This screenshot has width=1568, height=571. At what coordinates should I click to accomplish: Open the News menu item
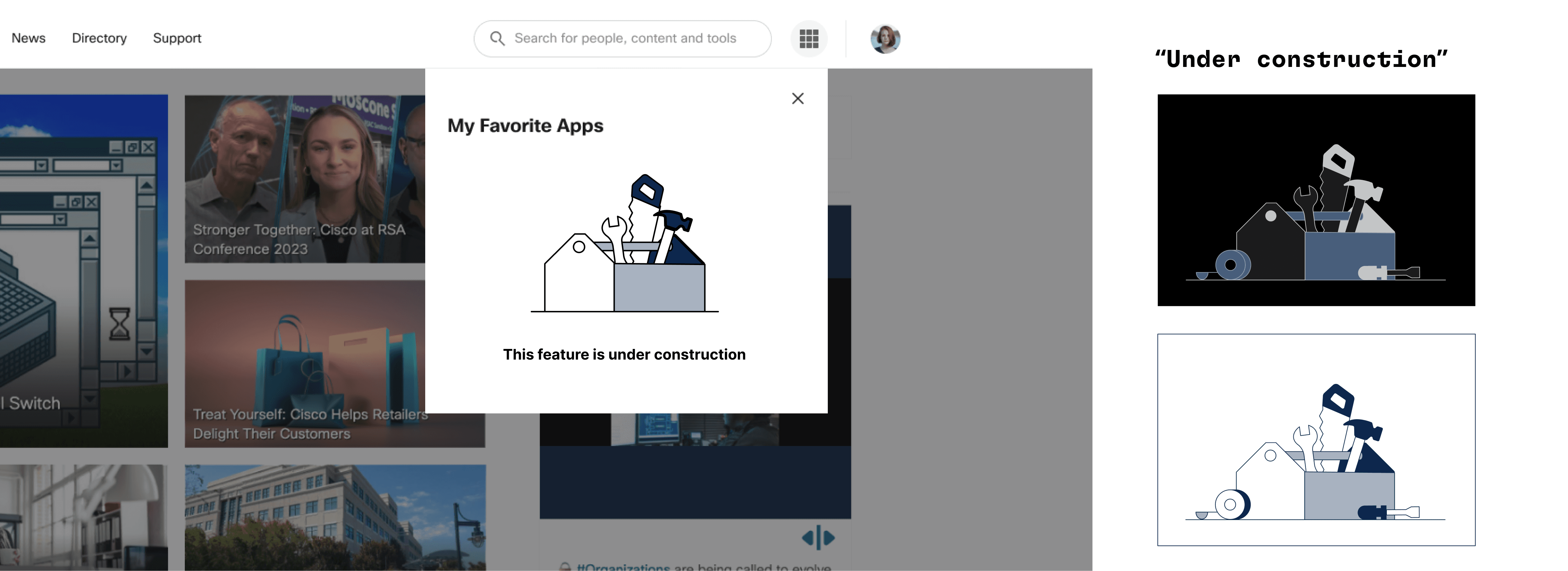(x=29, y=38)
